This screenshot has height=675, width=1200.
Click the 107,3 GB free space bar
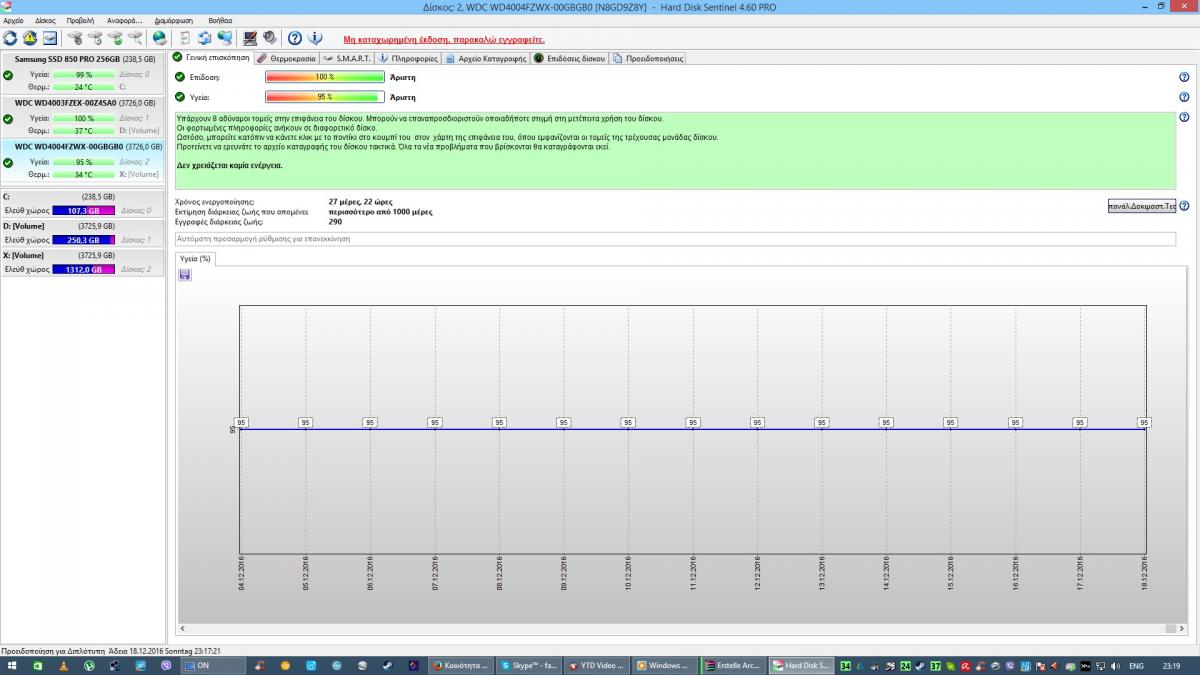pos(84,211)
